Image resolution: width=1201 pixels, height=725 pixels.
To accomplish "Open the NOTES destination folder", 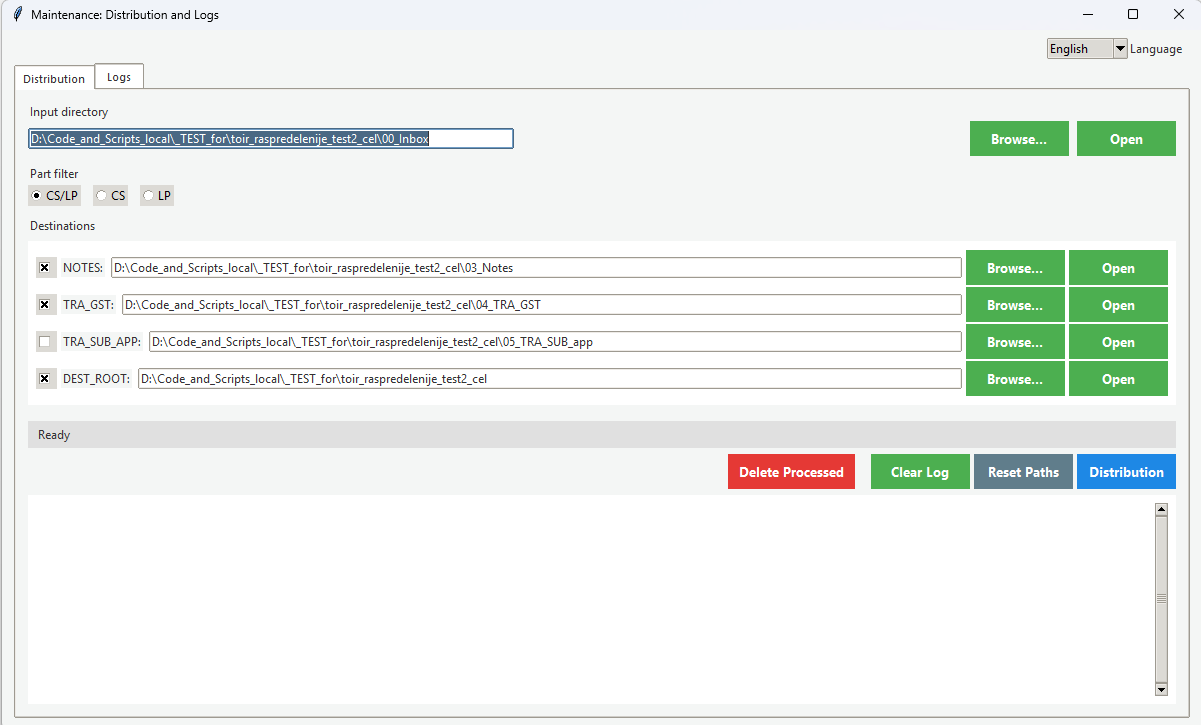I will (1118, 268).
